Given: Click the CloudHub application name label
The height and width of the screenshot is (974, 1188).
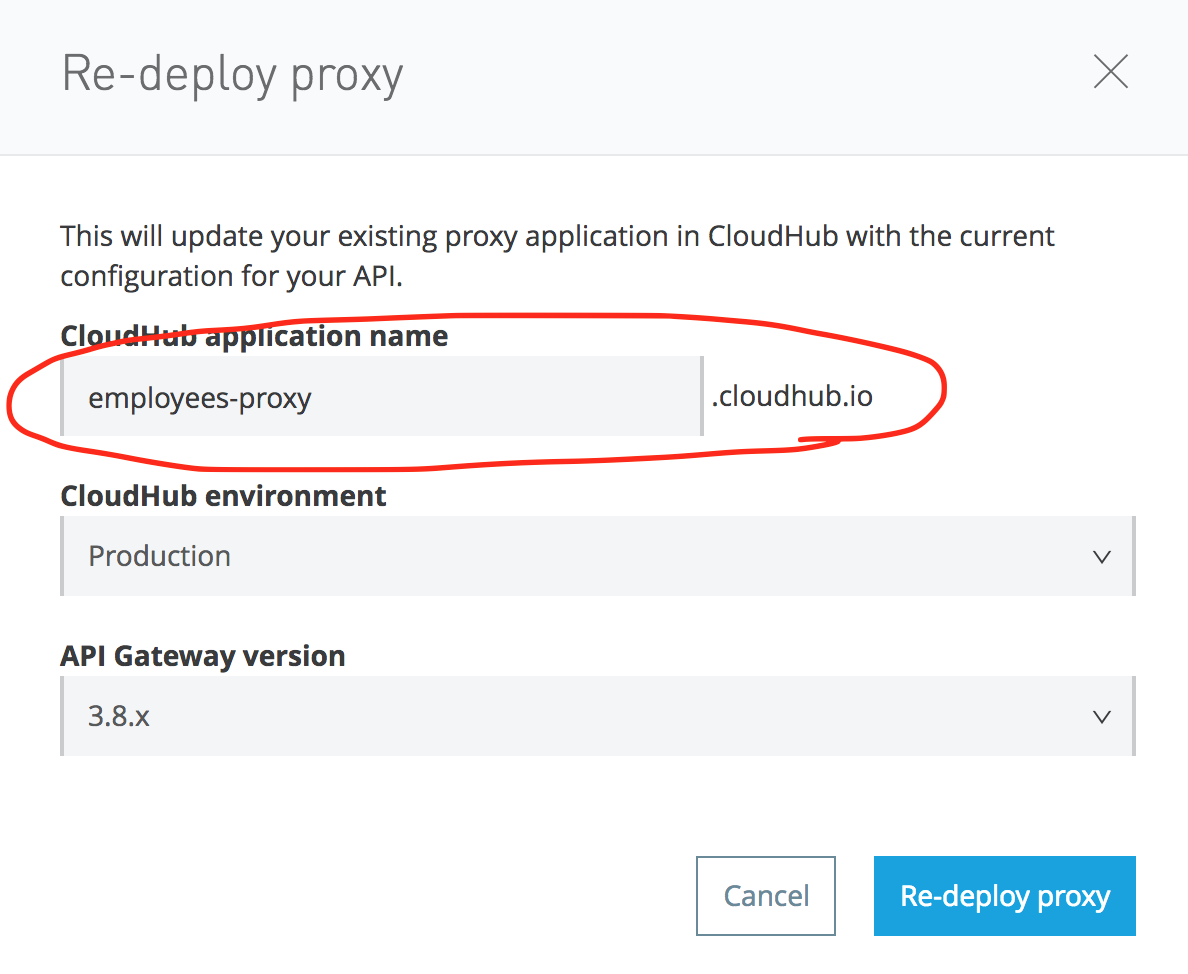Looking at the screenshot, I should pos(254,336).
